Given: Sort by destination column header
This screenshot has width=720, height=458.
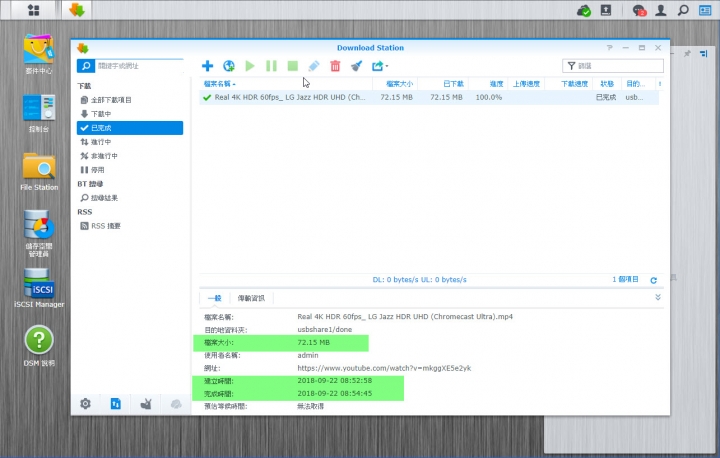Looking at the screenshot, I should coord(638,84).
